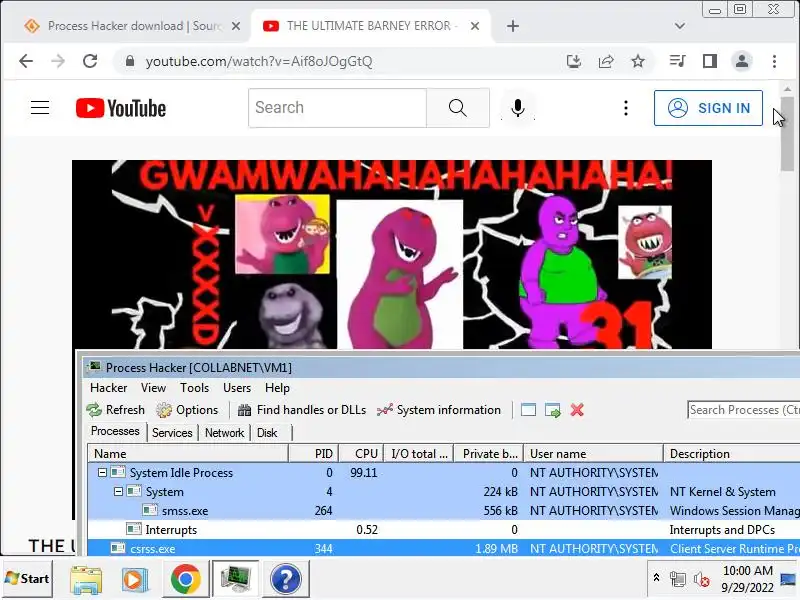
Task: Click the red X terminate icon
Action: pos(577,410)
